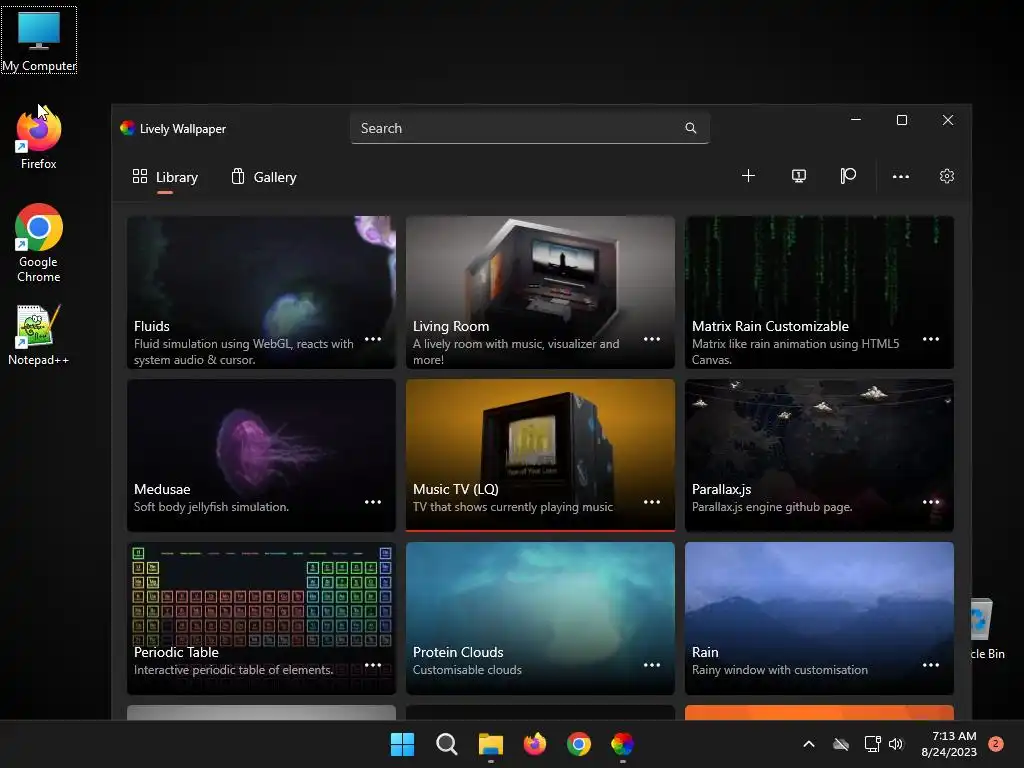Click the volume speaker tray icon

coord(895,744)
